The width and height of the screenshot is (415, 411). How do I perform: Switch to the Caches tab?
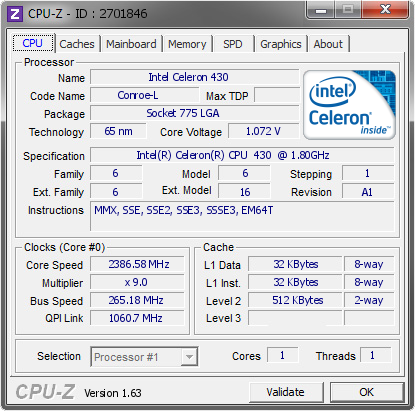pos(77,44)
